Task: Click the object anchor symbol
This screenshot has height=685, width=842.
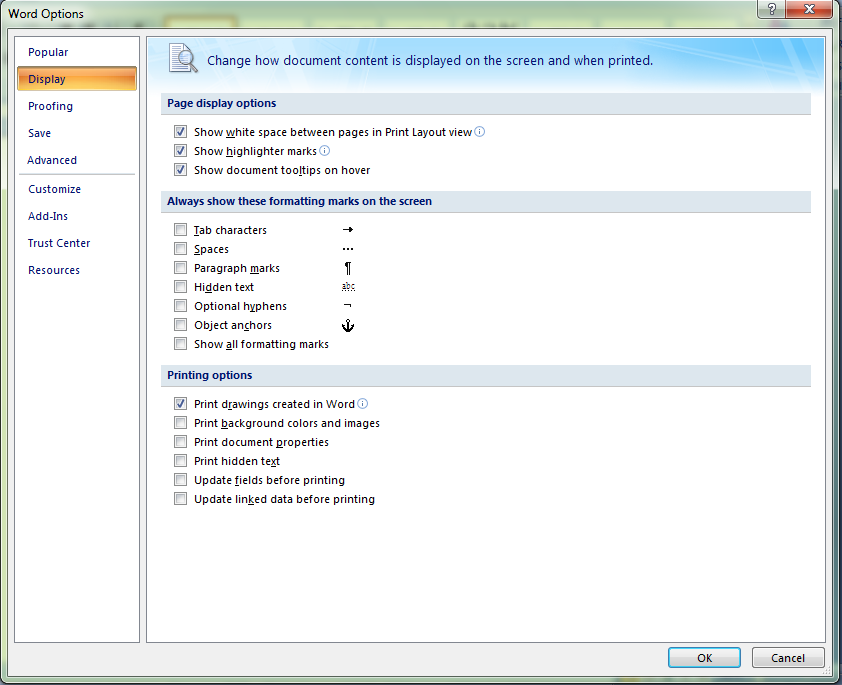Action: [348, 325]
